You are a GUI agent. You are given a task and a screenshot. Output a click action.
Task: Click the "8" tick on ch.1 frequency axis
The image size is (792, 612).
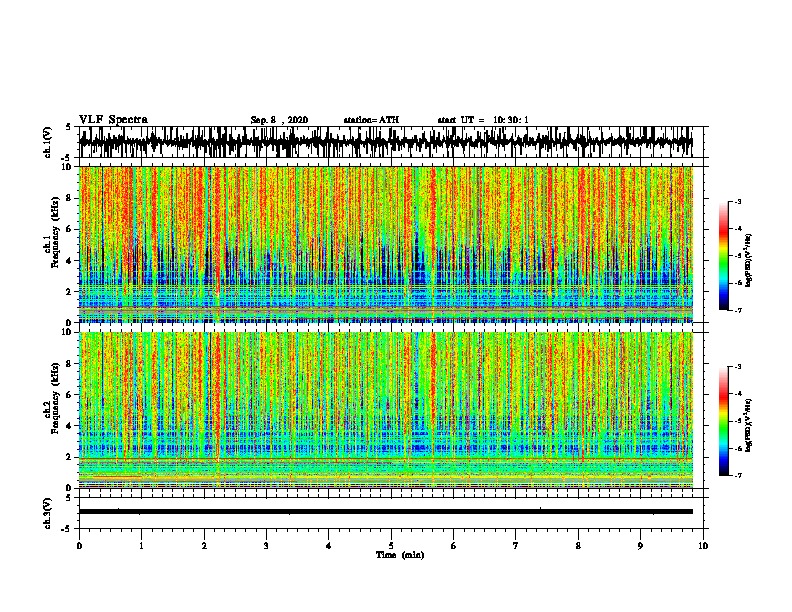point(70,198)
